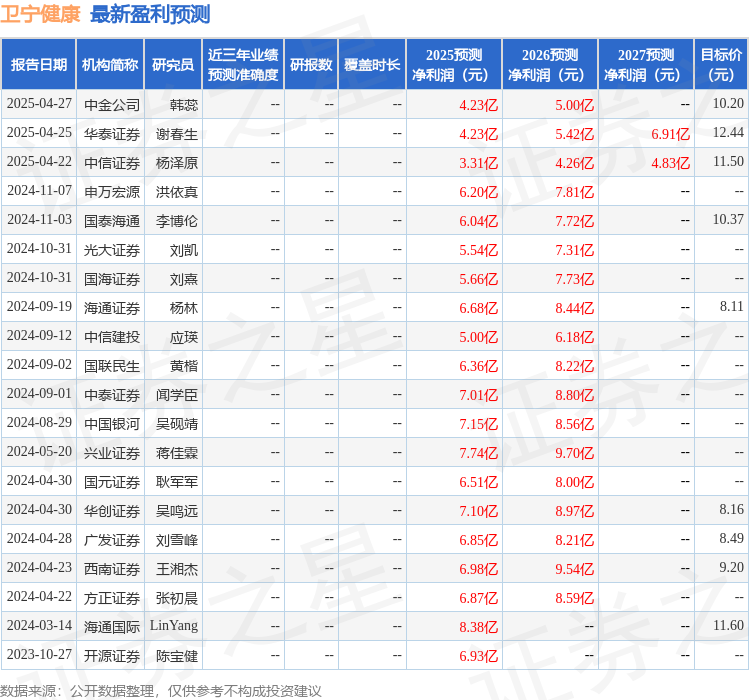Select institution 申万宏源

(112, 192)
